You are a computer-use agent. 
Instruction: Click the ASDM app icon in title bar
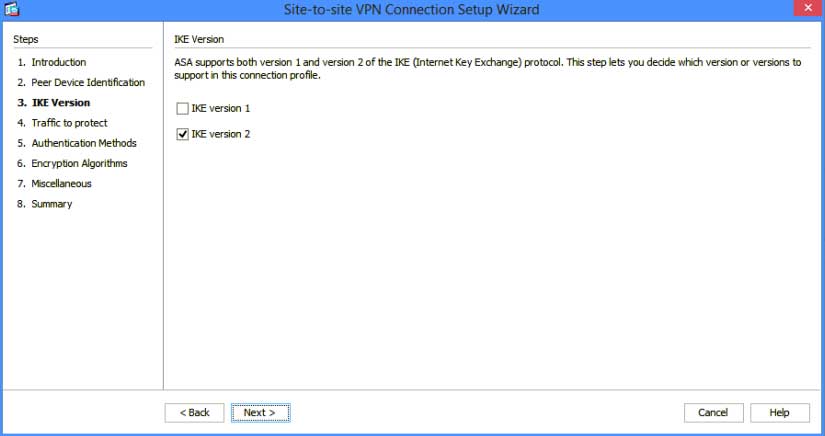(12, 9)
